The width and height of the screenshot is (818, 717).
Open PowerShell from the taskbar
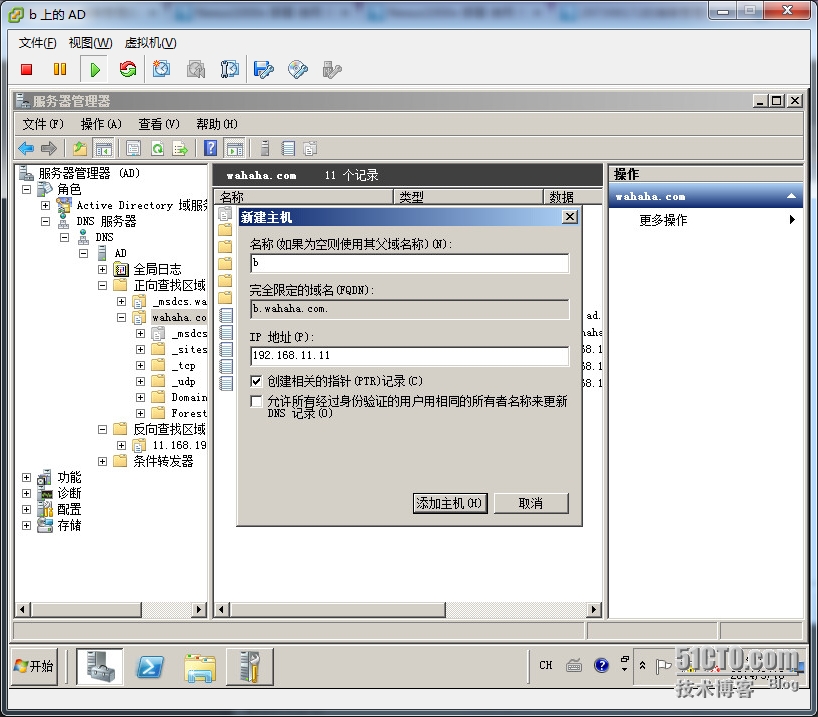[150, 666]
